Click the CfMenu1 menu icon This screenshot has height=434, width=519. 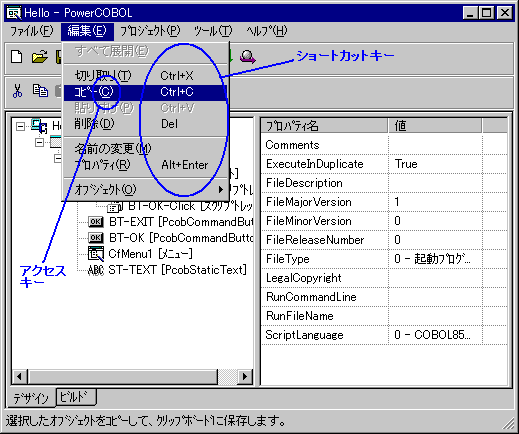pos(96,254)
